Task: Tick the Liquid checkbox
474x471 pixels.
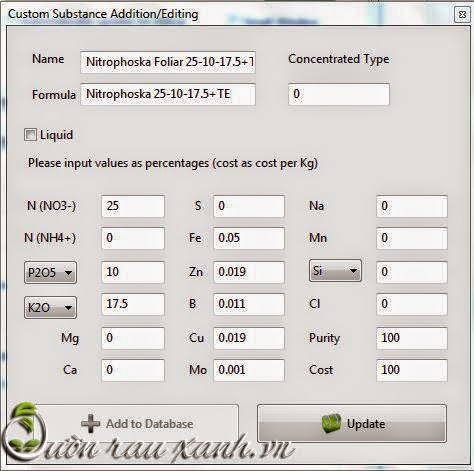Action: [x=30, y=135]
